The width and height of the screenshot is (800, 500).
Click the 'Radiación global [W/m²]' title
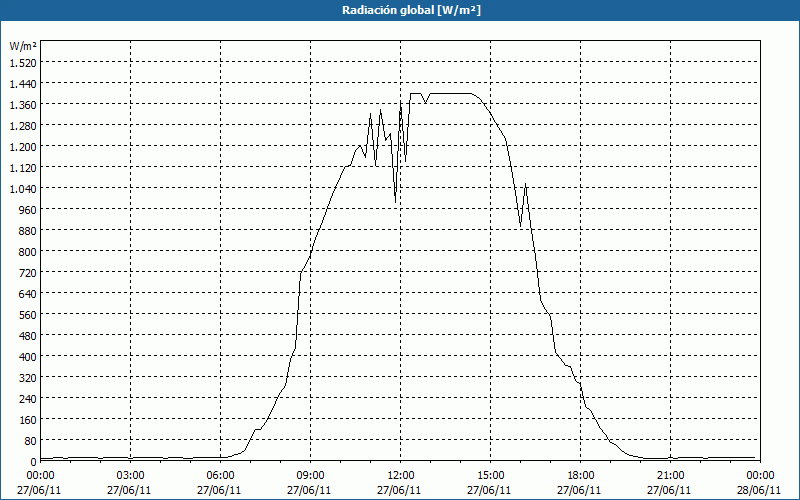(411, 10)
